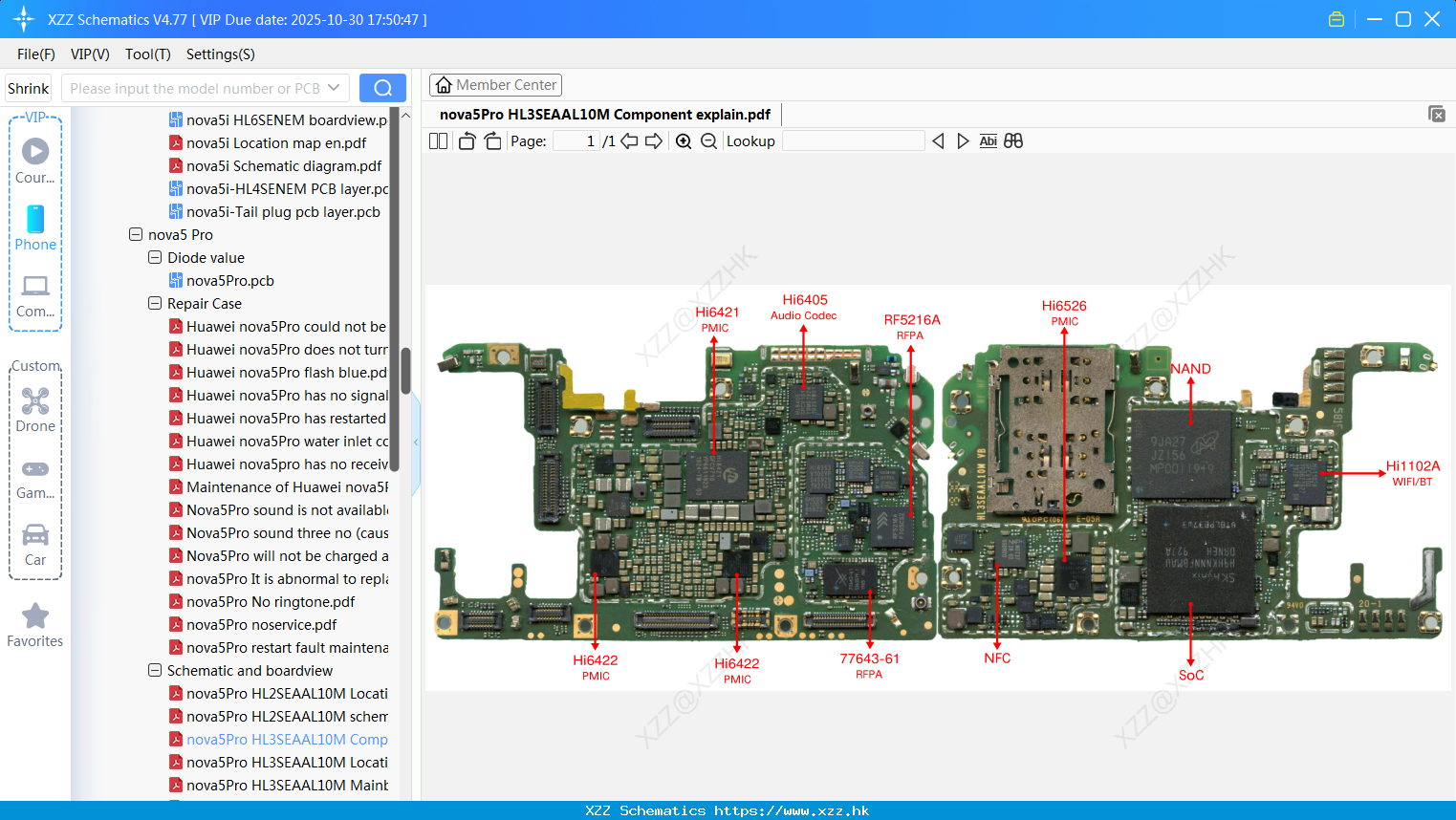
Task: Toggle the side-by-side page layout icon
Action: click(438, 141)
